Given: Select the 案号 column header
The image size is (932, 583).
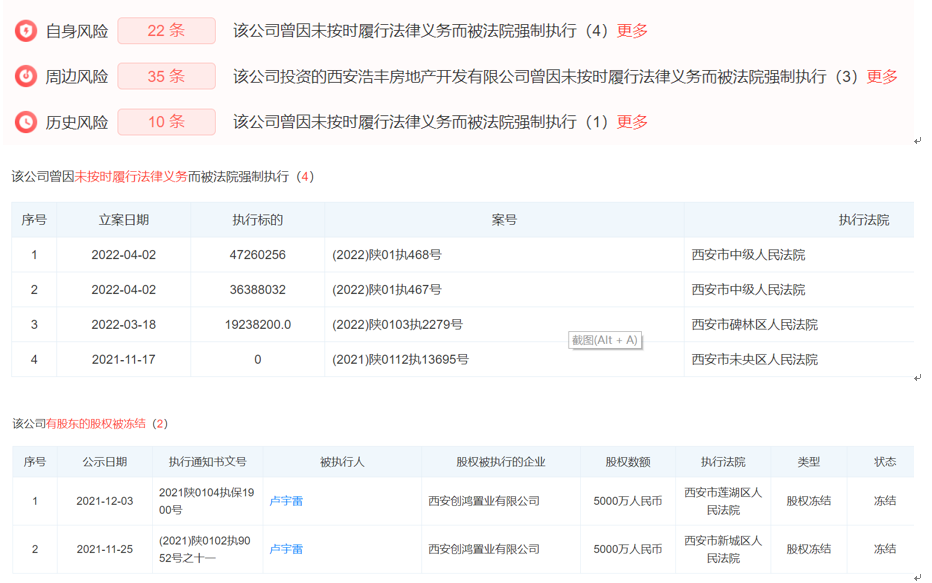Looking at the screenshot, I should coord(504,220).
